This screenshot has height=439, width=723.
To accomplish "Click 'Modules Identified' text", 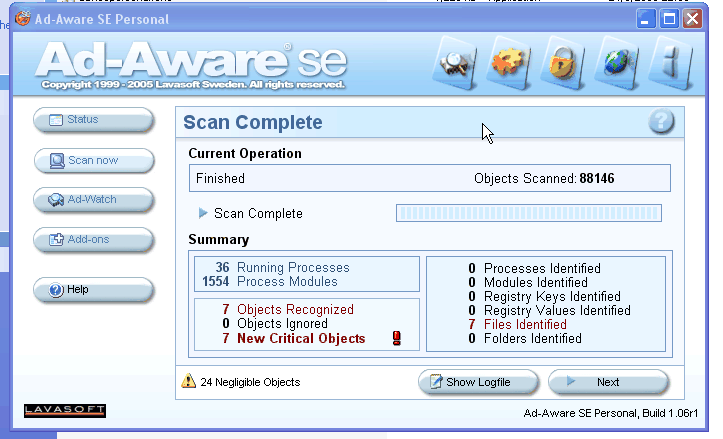I will click(x=536, y=282).
